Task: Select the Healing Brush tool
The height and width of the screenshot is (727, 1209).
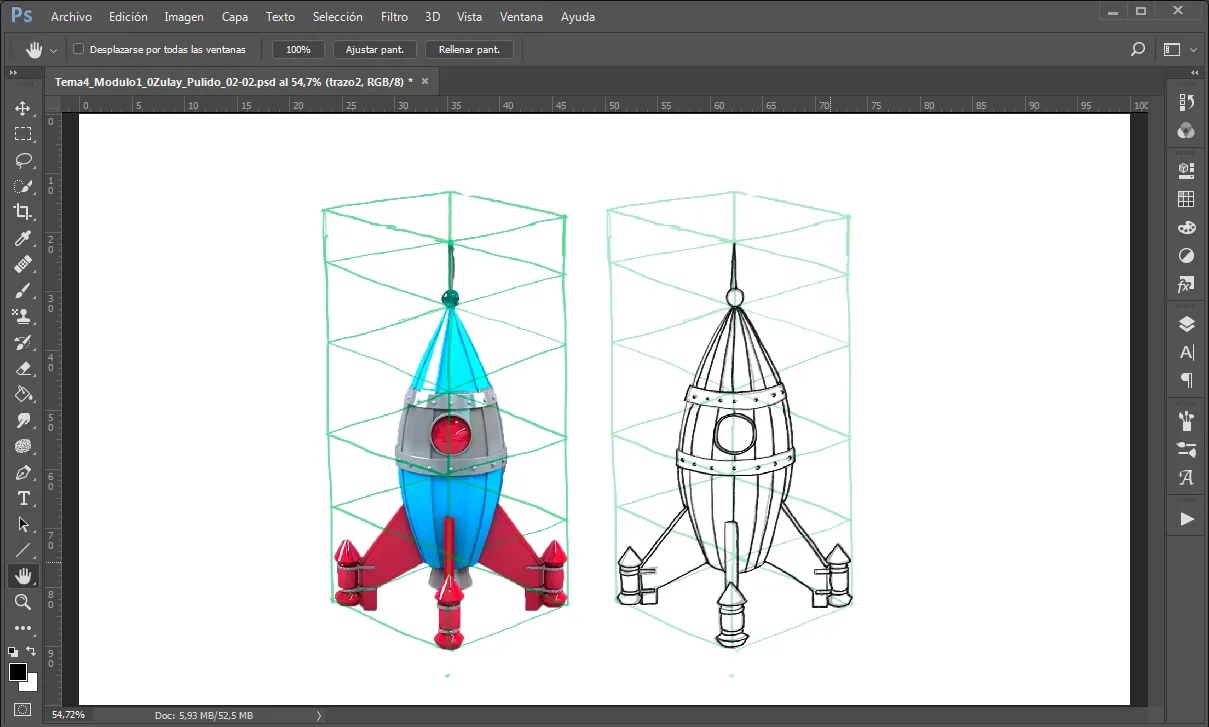Action: pos(23,264)
